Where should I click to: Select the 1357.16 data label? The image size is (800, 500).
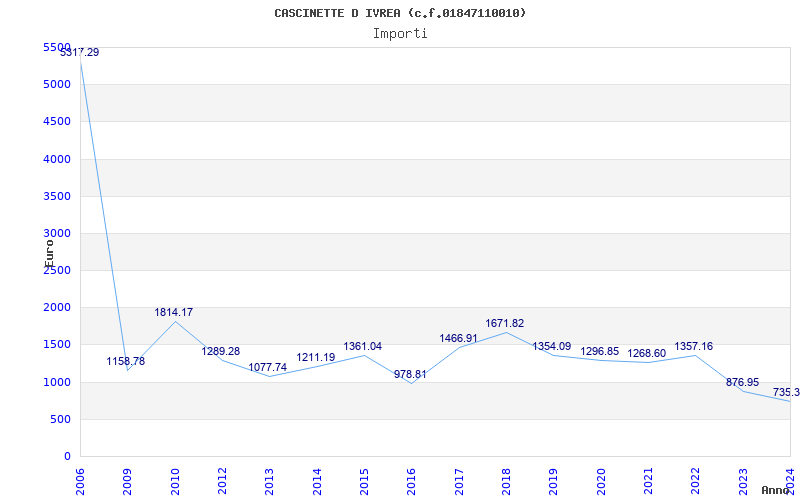click(694, 346)
